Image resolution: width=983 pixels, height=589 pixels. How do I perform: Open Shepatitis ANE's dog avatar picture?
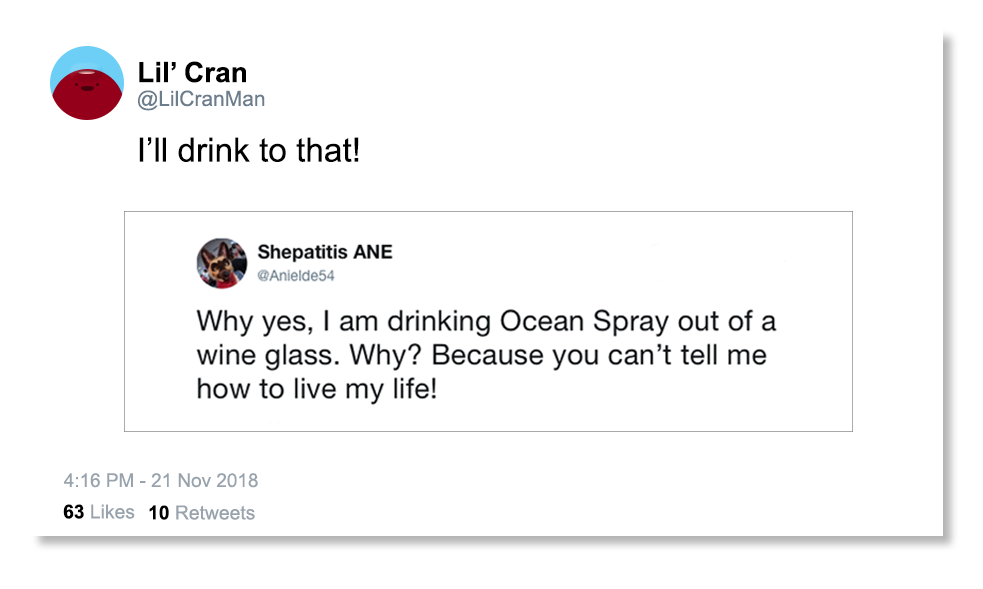[221, 263]
